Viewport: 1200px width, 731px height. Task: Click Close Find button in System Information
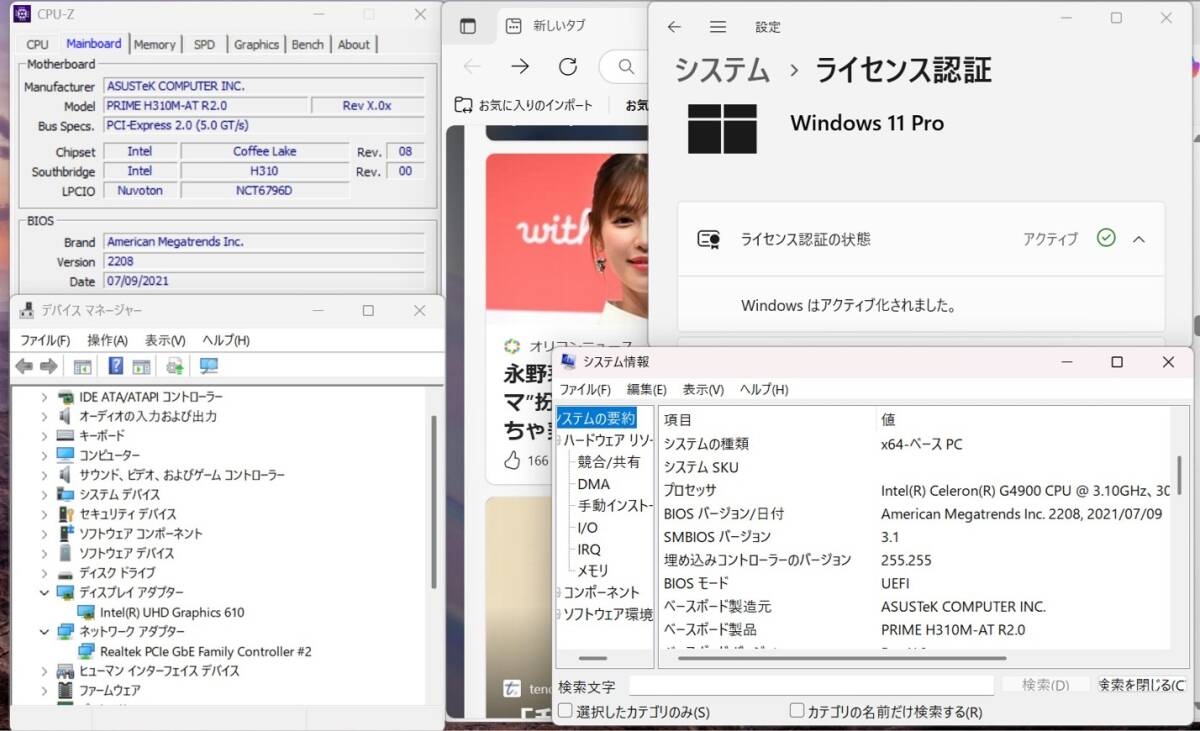1142,685
